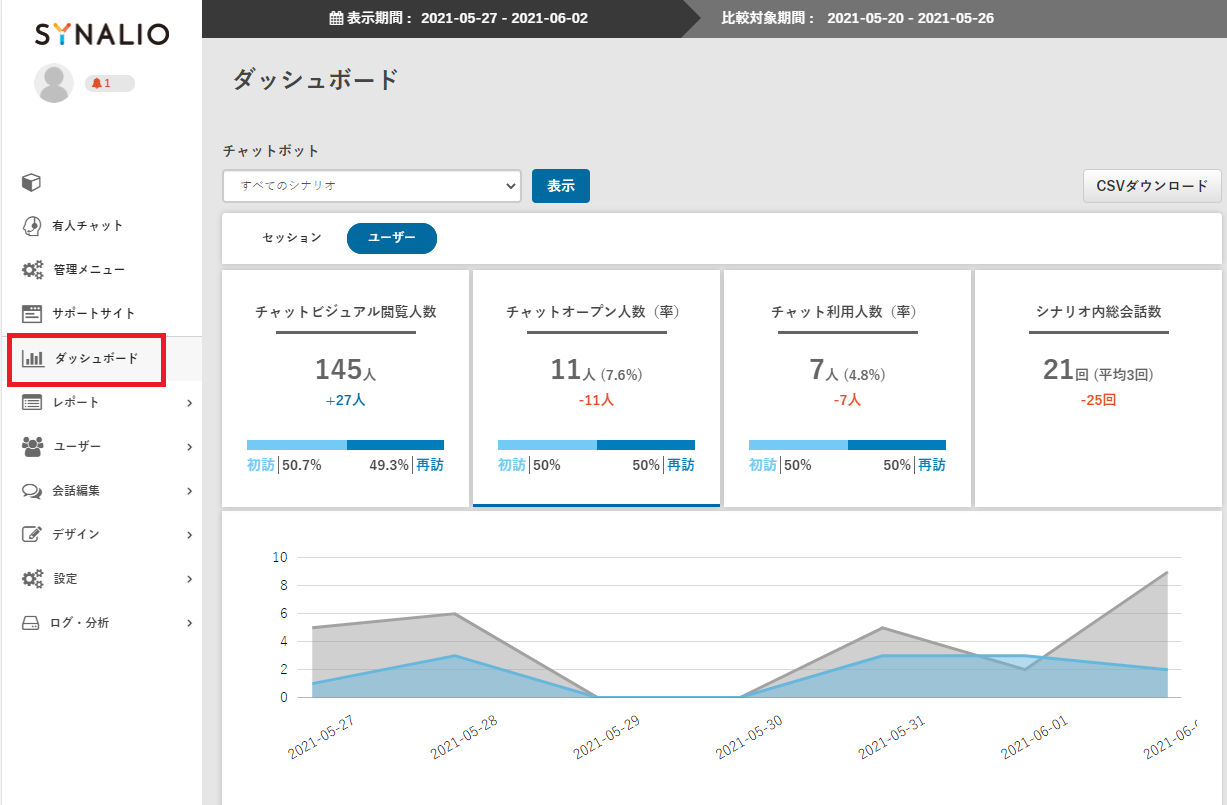Click the デザイン pencil edit icon
This screenshot has width=1227, height=805.
[x=32, y=535]
